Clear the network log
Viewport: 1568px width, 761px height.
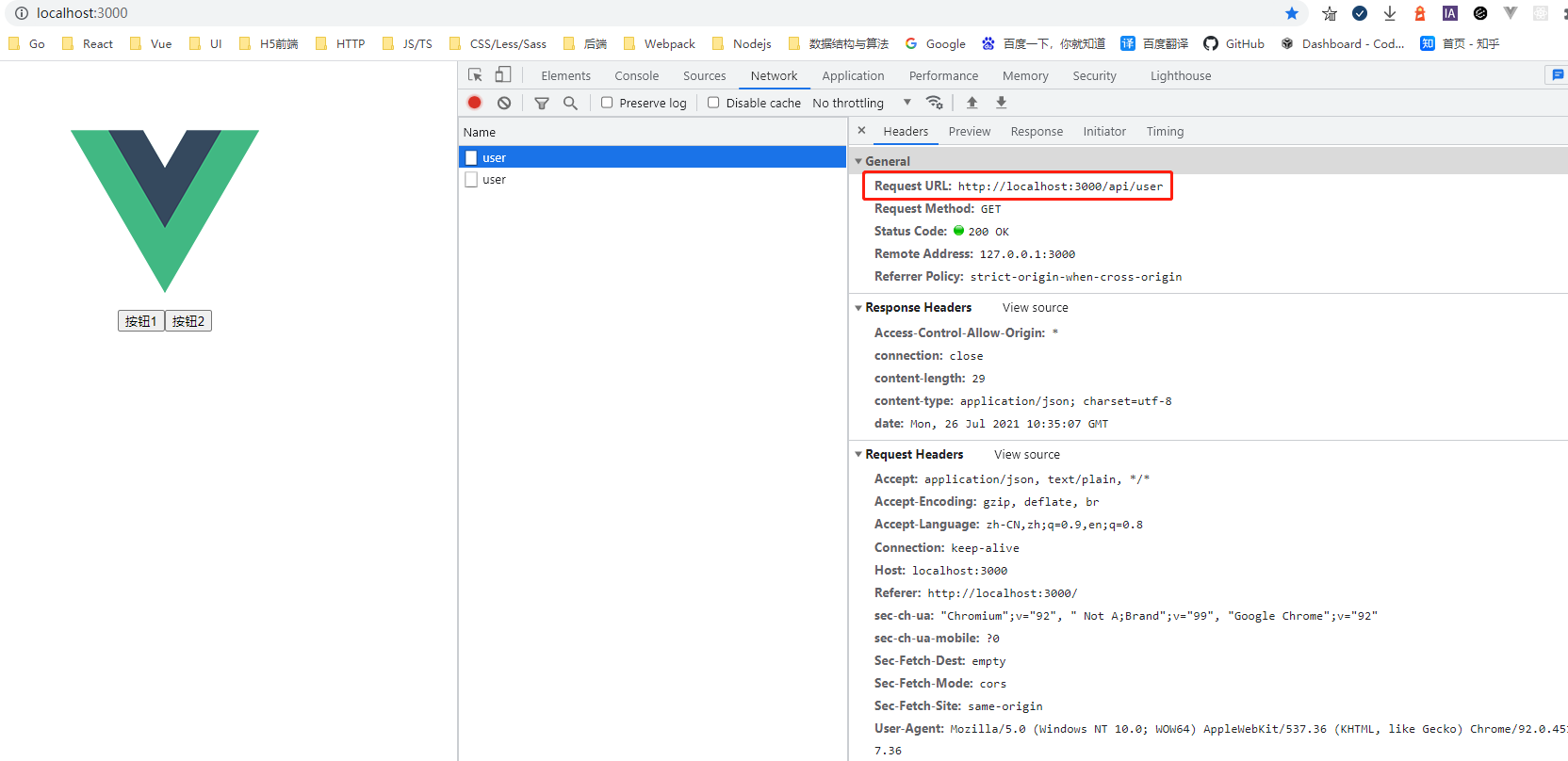point(504,103)
